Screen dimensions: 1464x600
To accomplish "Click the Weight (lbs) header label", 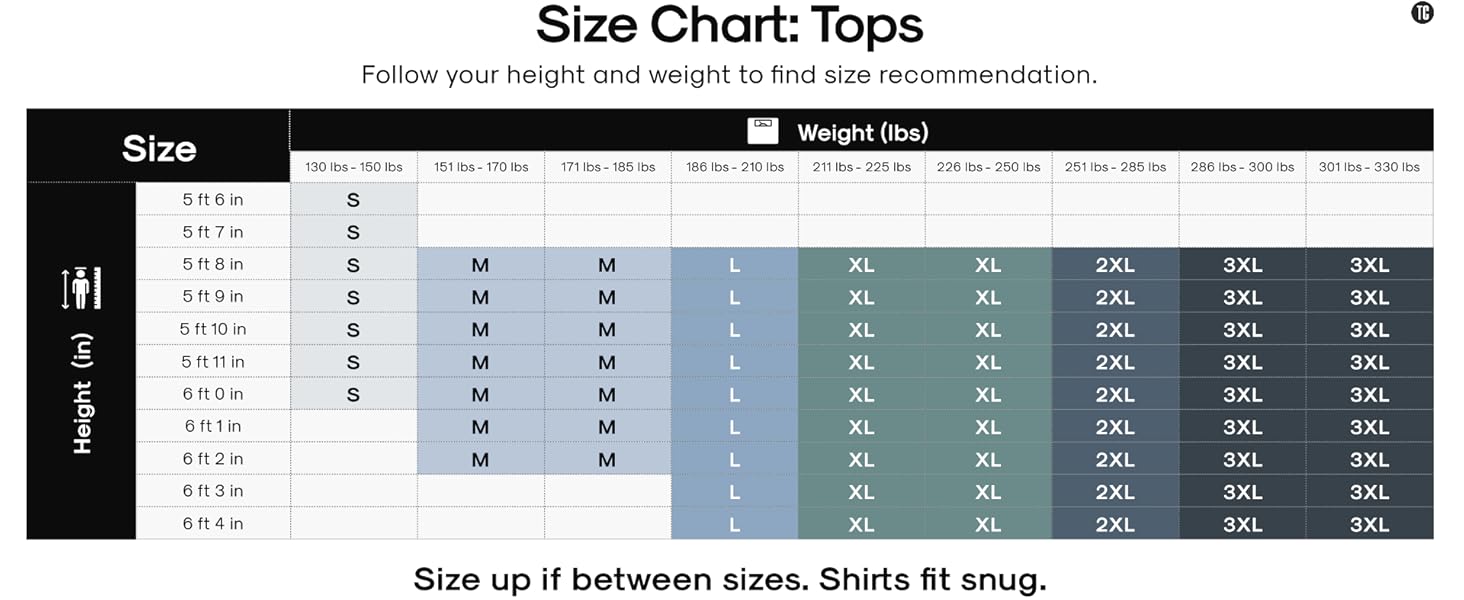I will [862, 132].
